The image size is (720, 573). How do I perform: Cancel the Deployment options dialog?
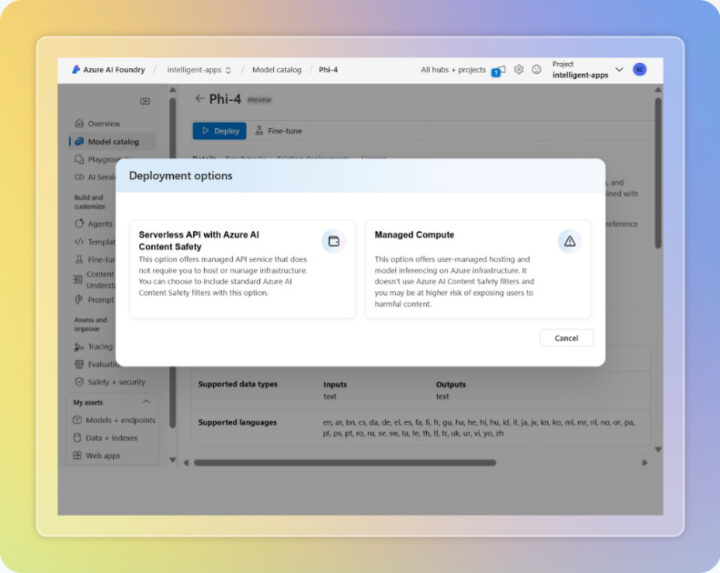[566, 338]
